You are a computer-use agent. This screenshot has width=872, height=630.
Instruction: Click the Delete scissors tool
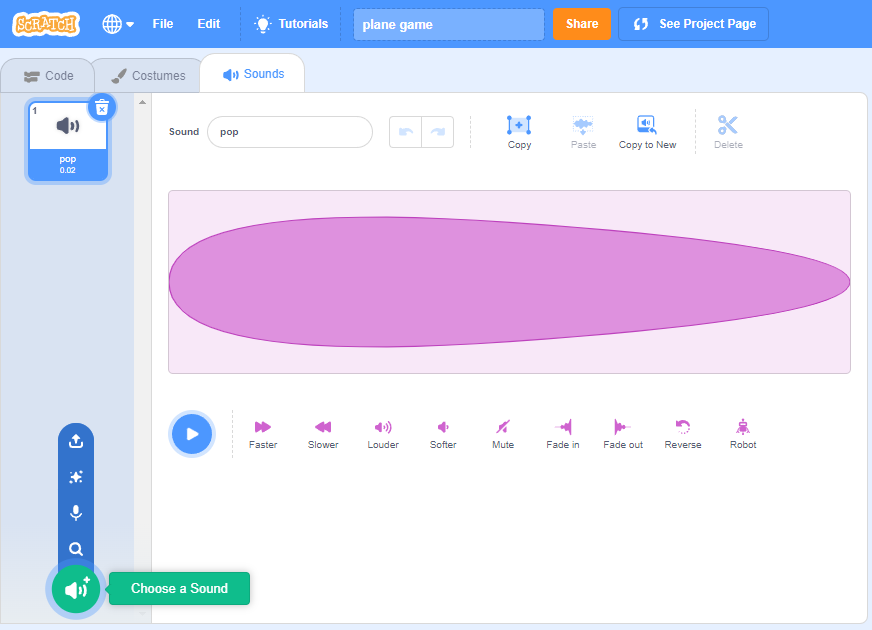(728, 132)
